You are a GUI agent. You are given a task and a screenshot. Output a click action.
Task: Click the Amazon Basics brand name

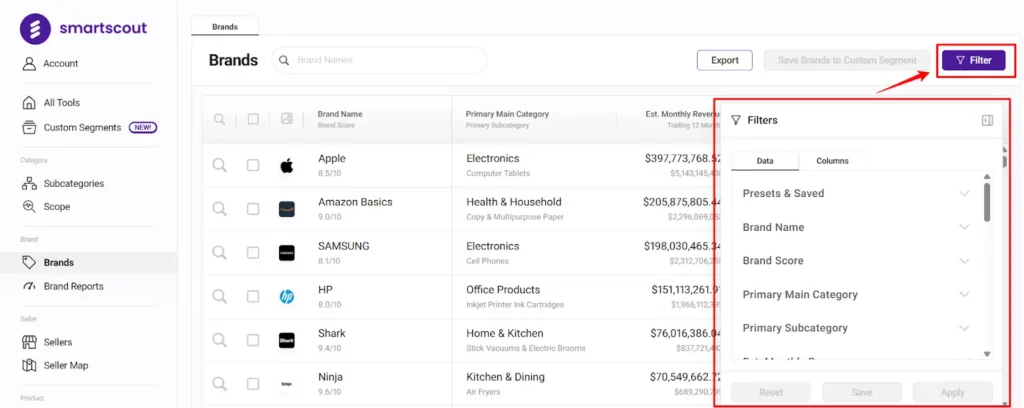pos(355,202)
